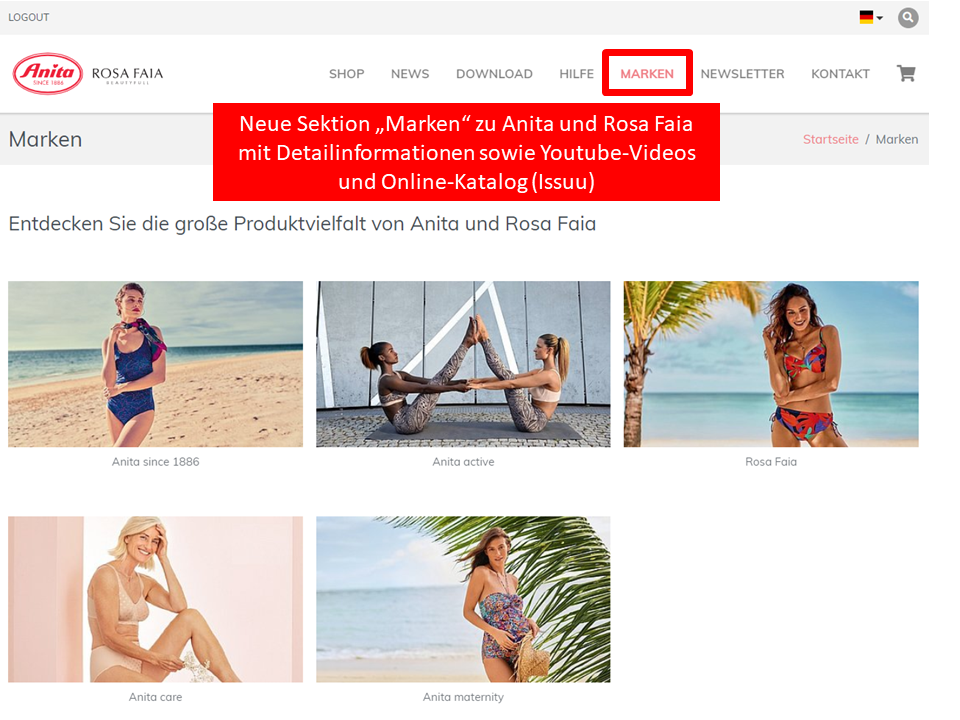The image size is (960, 720).
Task: Open the HILFE menu item
Action: click(576, 74)
